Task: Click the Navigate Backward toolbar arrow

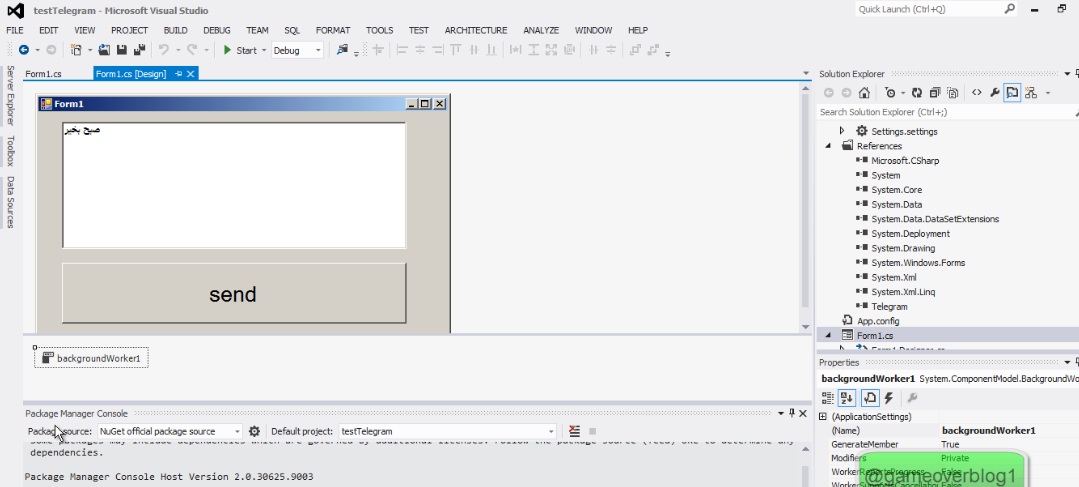Action: point(23,50)
